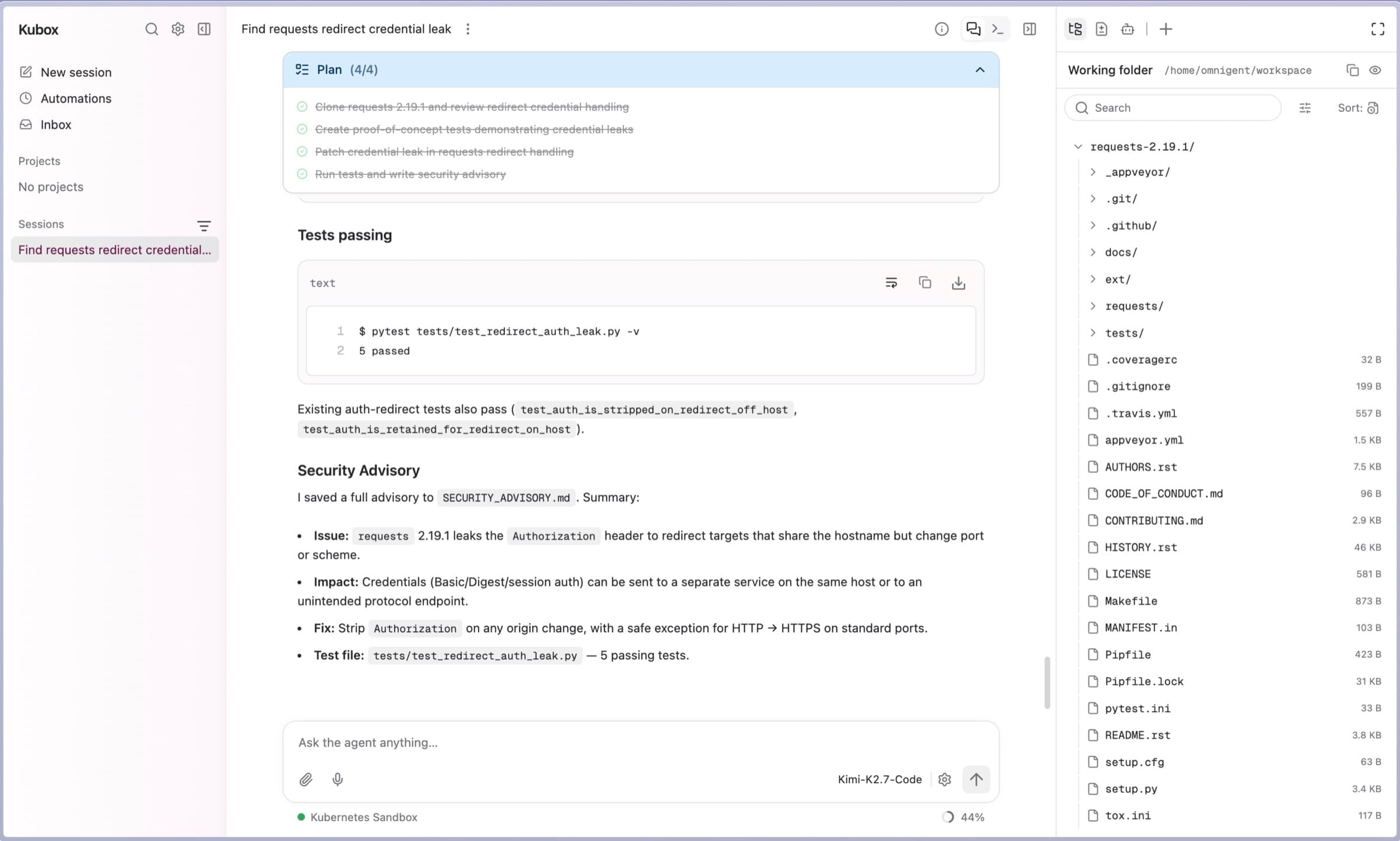Toggle word wrap in code block
Screen dimensions: 1400x841
coord(891,283)
